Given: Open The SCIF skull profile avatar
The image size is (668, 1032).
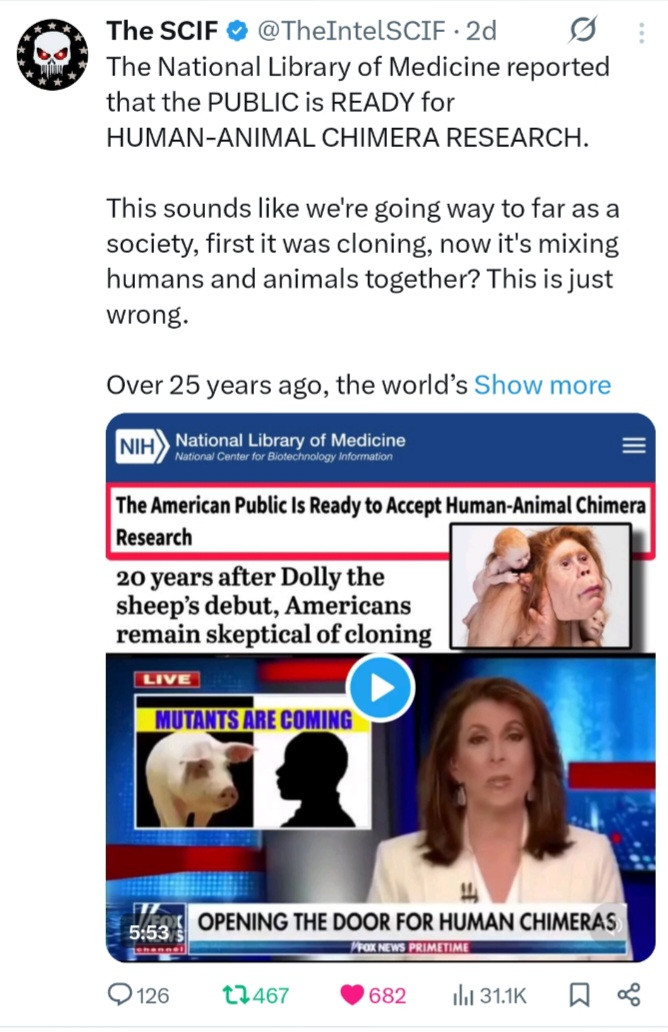Looking at the screenshot, I should click(53, 55).
